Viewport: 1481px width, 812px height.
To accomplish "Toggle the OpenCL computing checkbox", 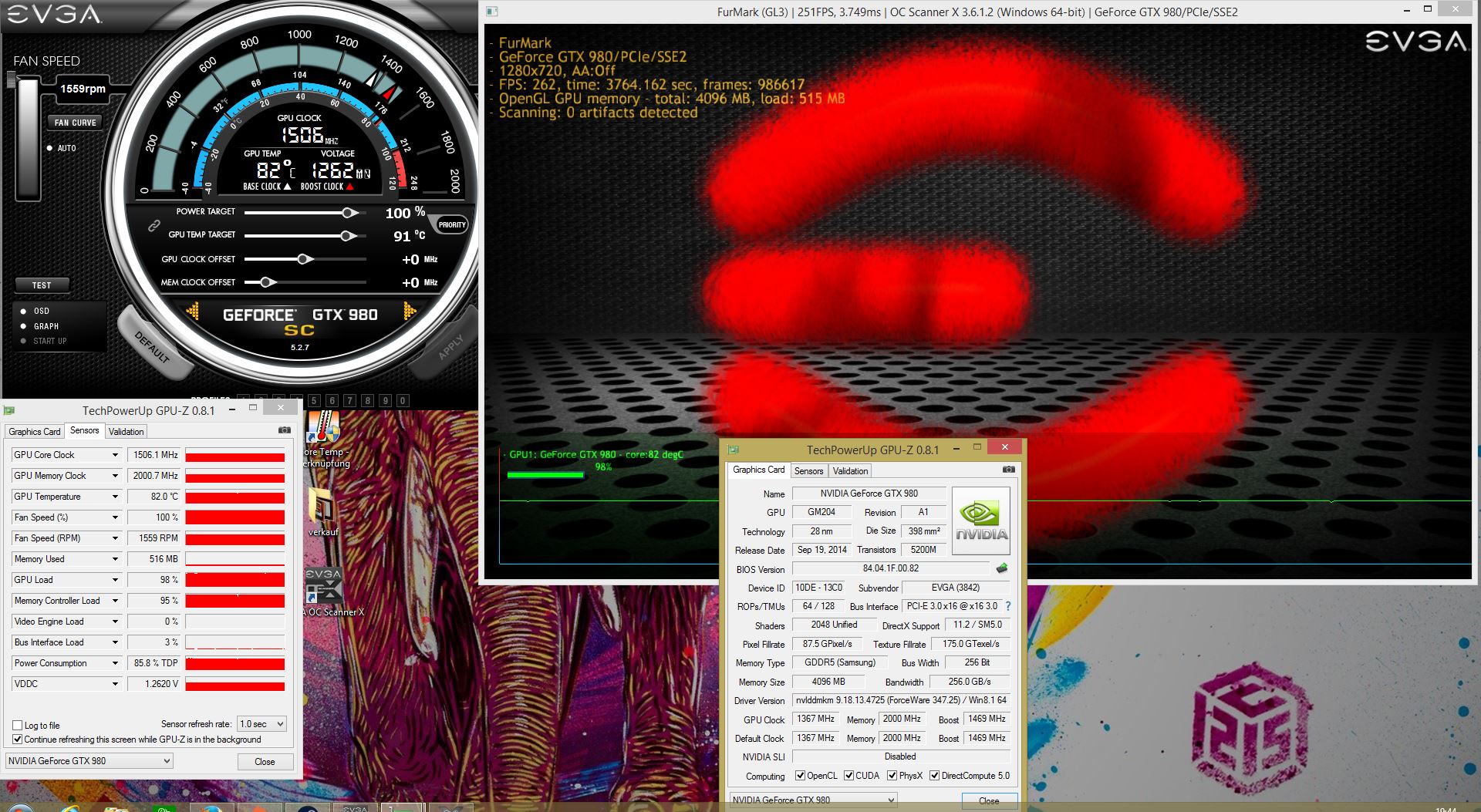I will coord(800,776).
